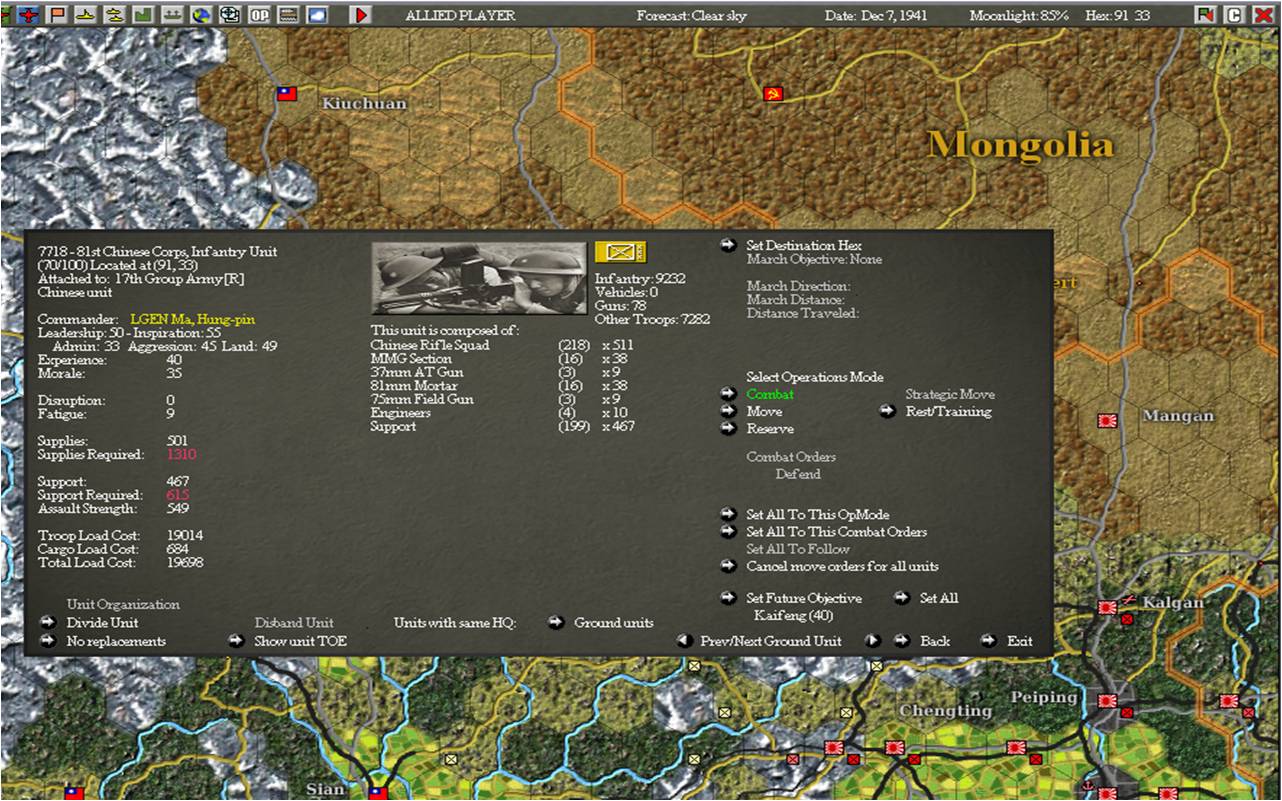Click the red play arrow toolbar icon

[x=361, y=15]
